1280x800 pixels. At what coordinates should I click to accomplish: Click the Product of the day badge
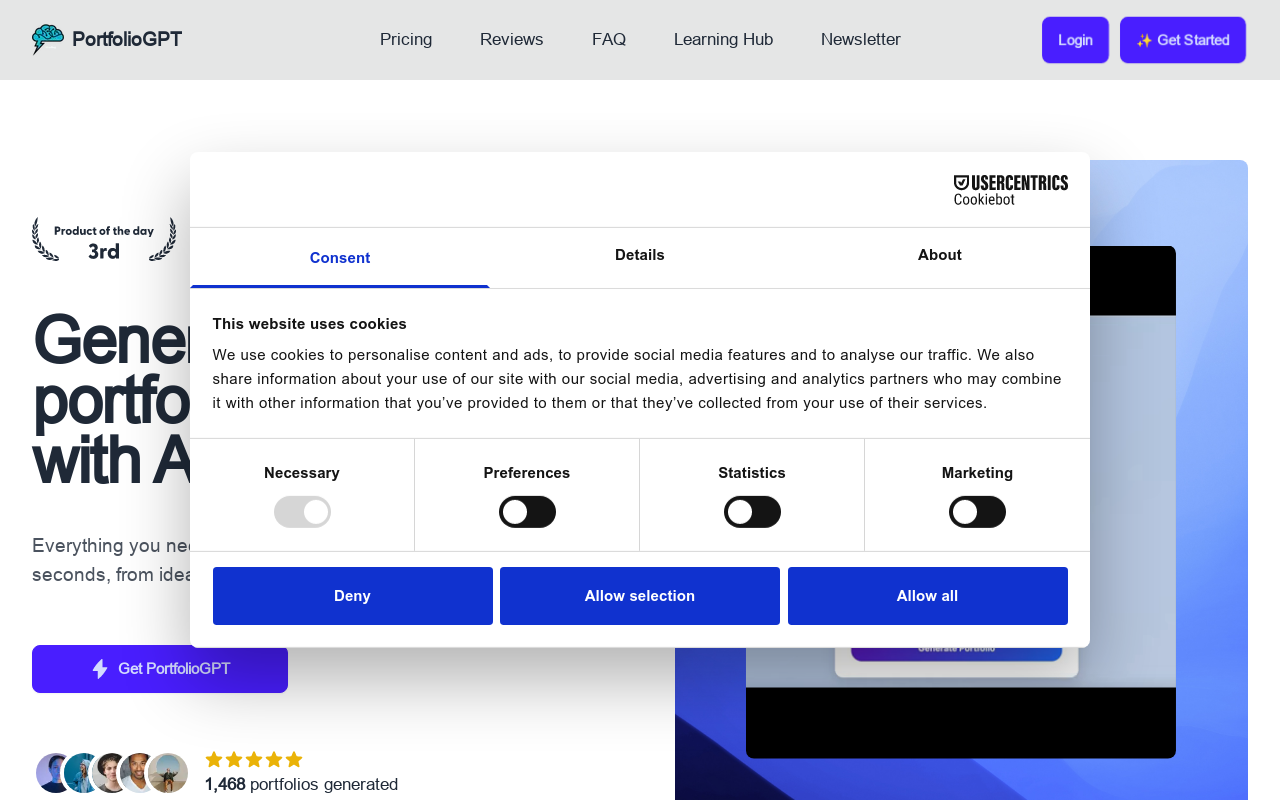(104, 240)
